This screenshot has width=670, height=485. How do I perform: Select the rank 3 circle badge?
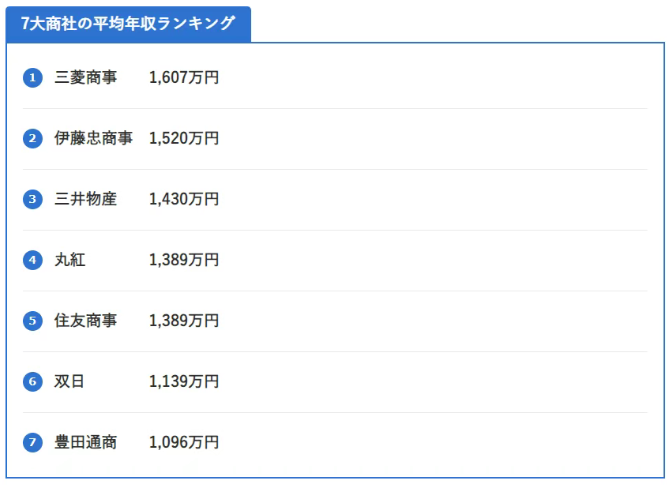[33, 199]
